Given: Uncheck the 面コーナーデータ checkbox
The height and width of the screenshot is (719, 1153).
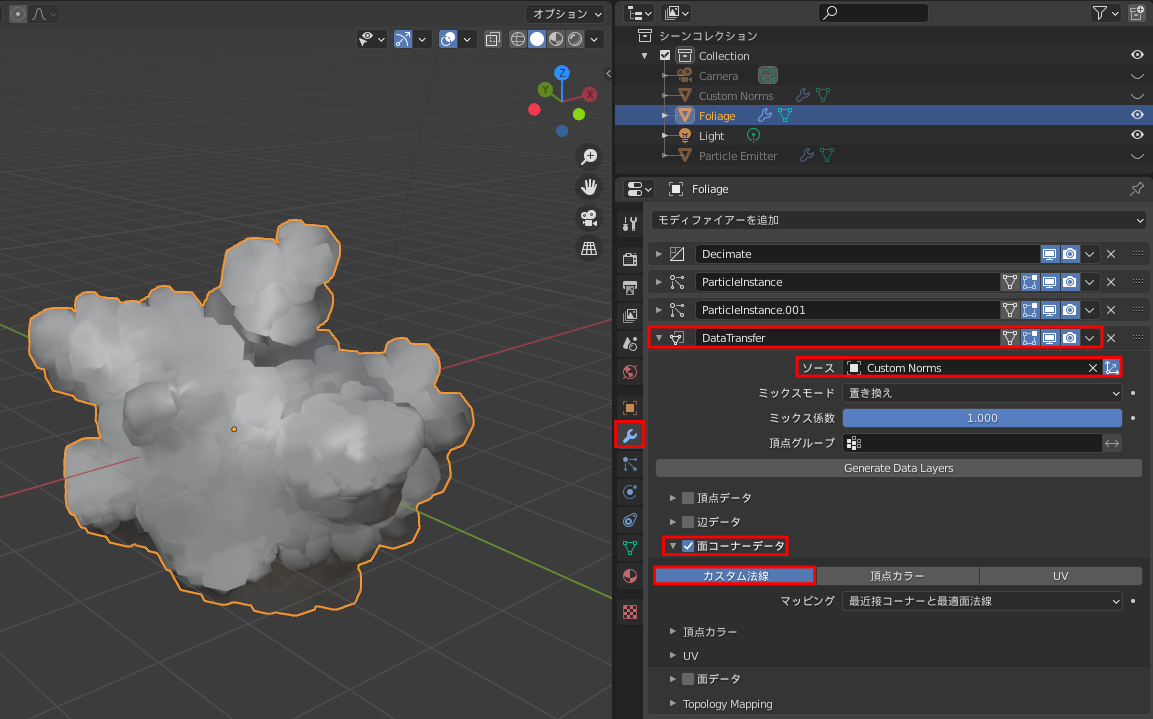Looking at the screenshot, I should 688,546.
